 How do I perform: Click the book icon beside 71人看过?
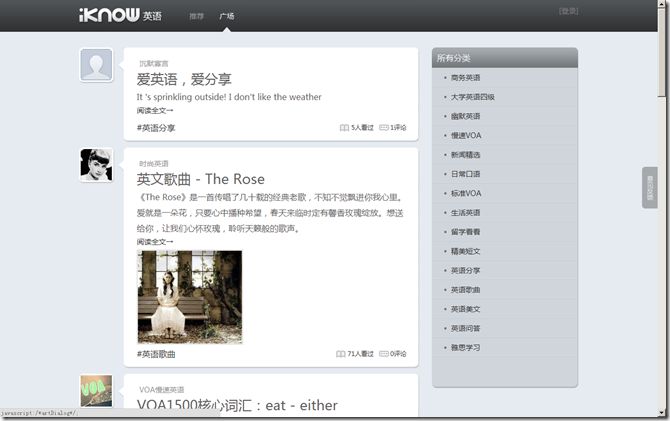pos(341,354)
